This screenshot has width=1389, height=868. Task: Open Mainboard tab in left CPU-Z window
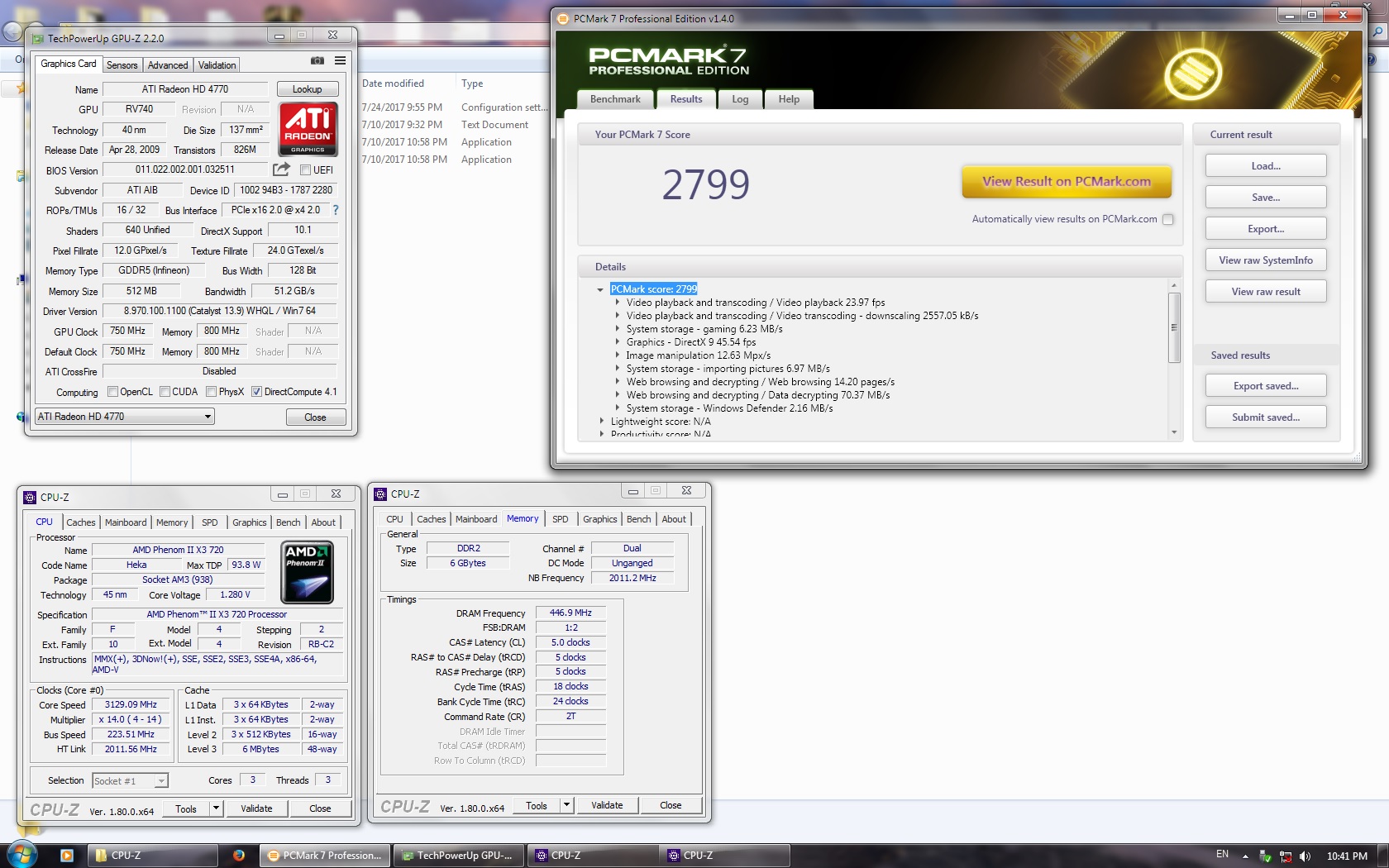tap(126, 522)
